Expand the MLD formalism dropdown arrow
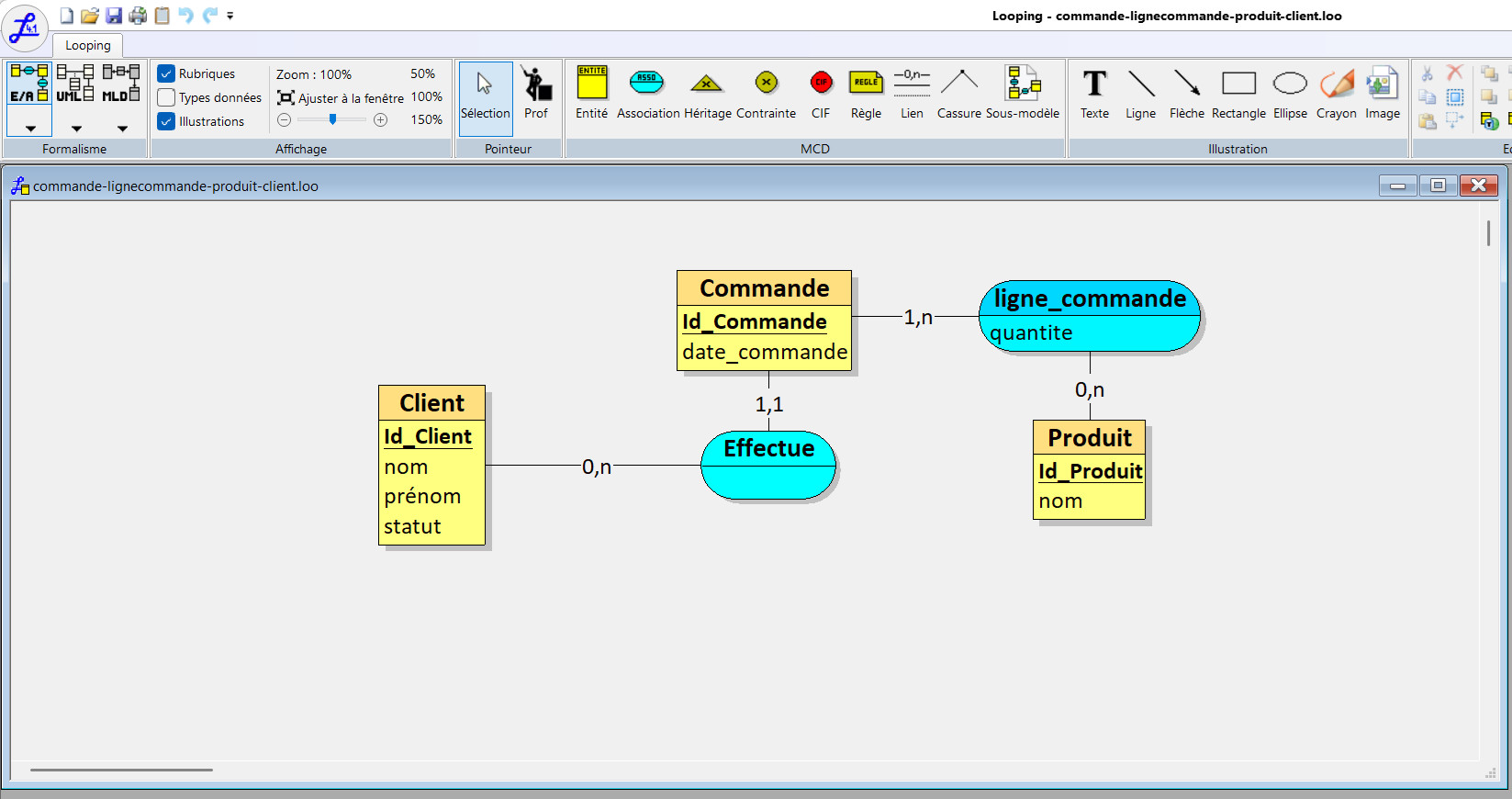This screenshot has width=1512, height=799. tap(122, 129)
